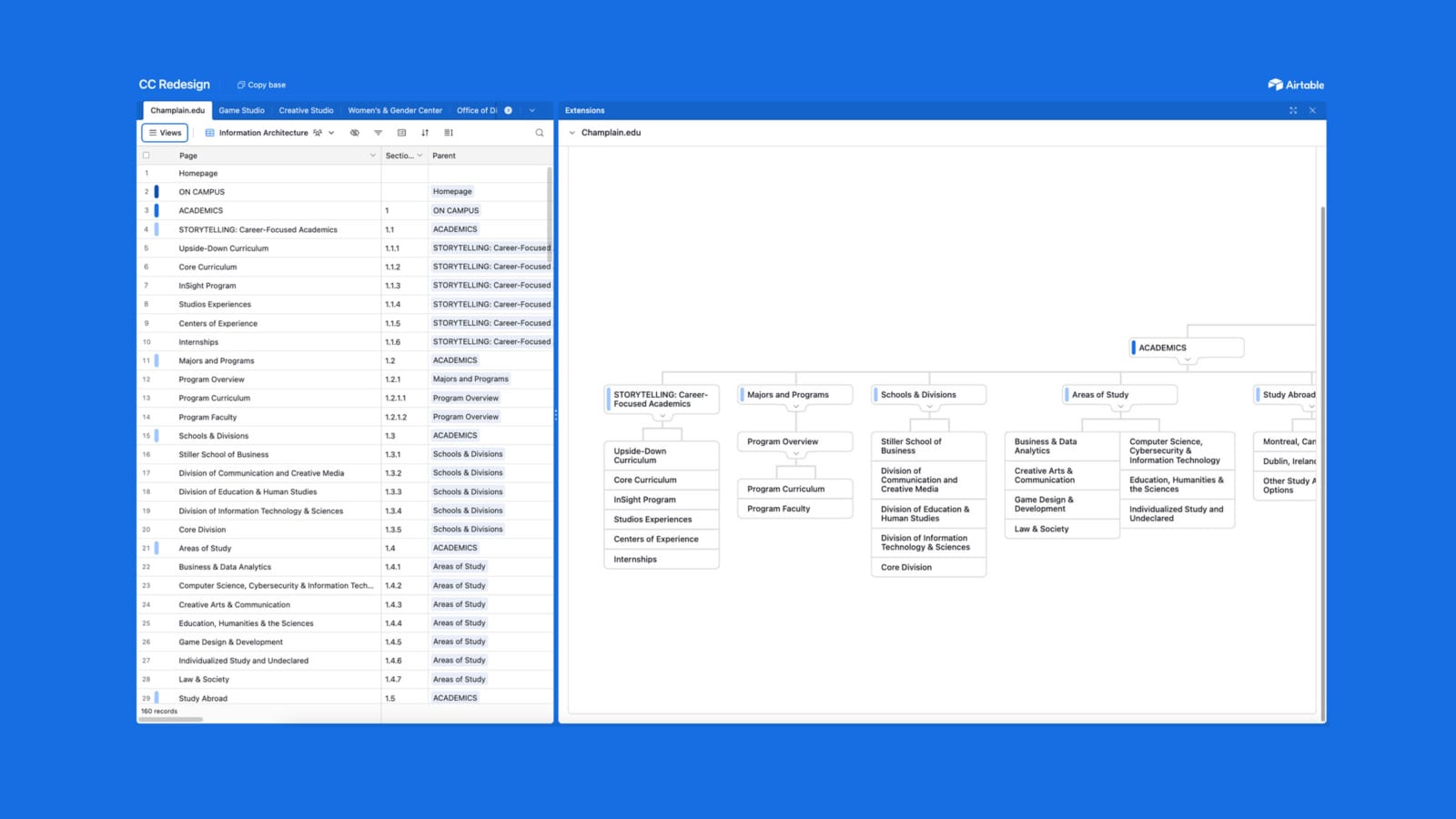This screenshot has width=1456, height=819.
Task: Select the checkbox in the table header row
Action: click(147, 155)
